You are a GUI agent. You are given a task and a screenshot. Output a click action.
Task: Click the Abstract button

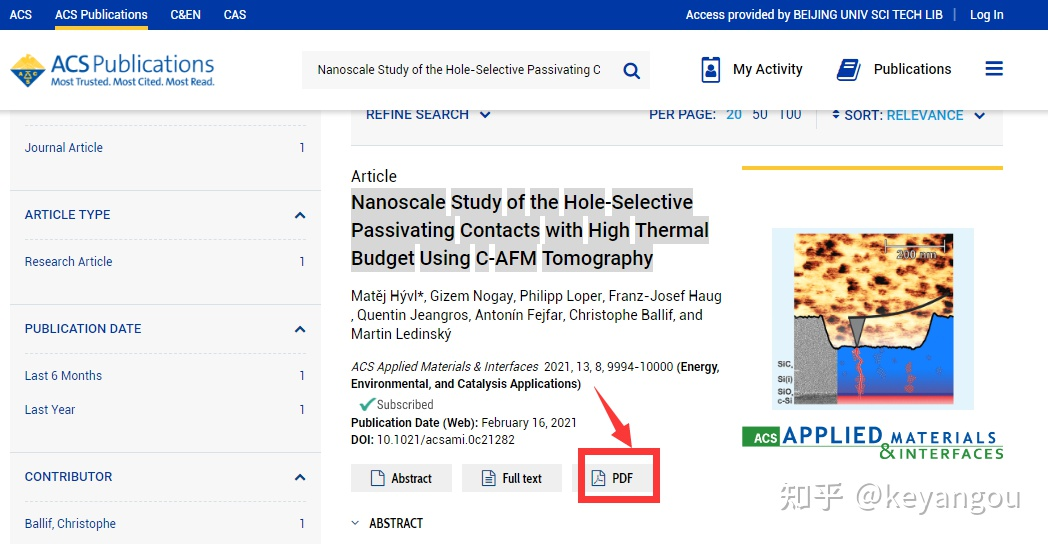pos(401,478)
